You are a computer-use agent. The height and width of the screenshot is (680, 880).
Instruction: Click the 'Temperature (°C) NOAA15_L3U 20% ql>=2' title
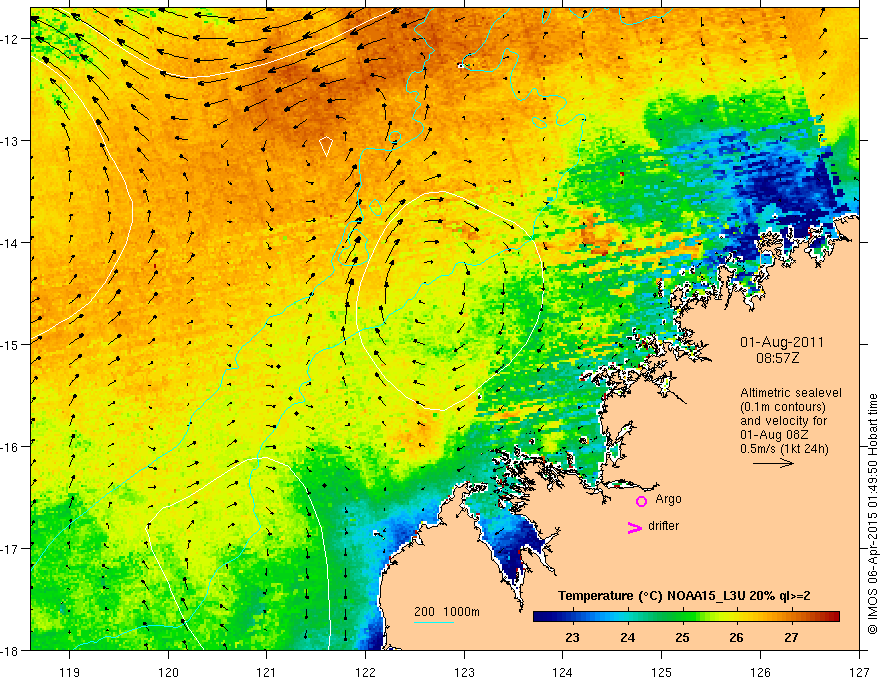[x=684, y=596]
